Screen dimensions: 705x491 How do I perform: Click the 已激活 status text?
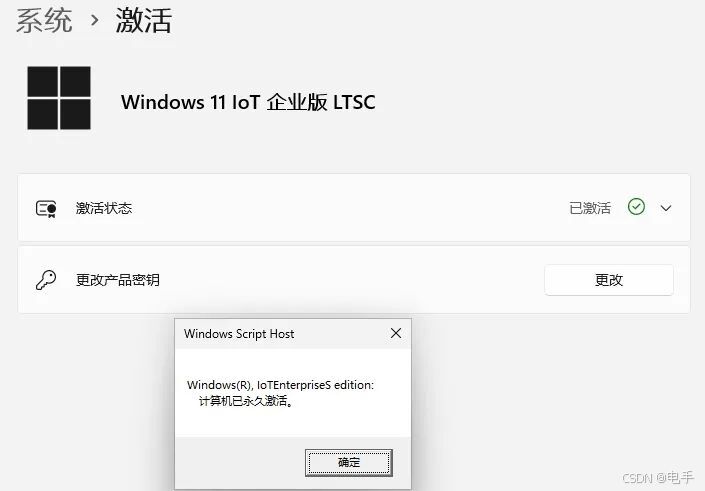(x=590, y=208)
